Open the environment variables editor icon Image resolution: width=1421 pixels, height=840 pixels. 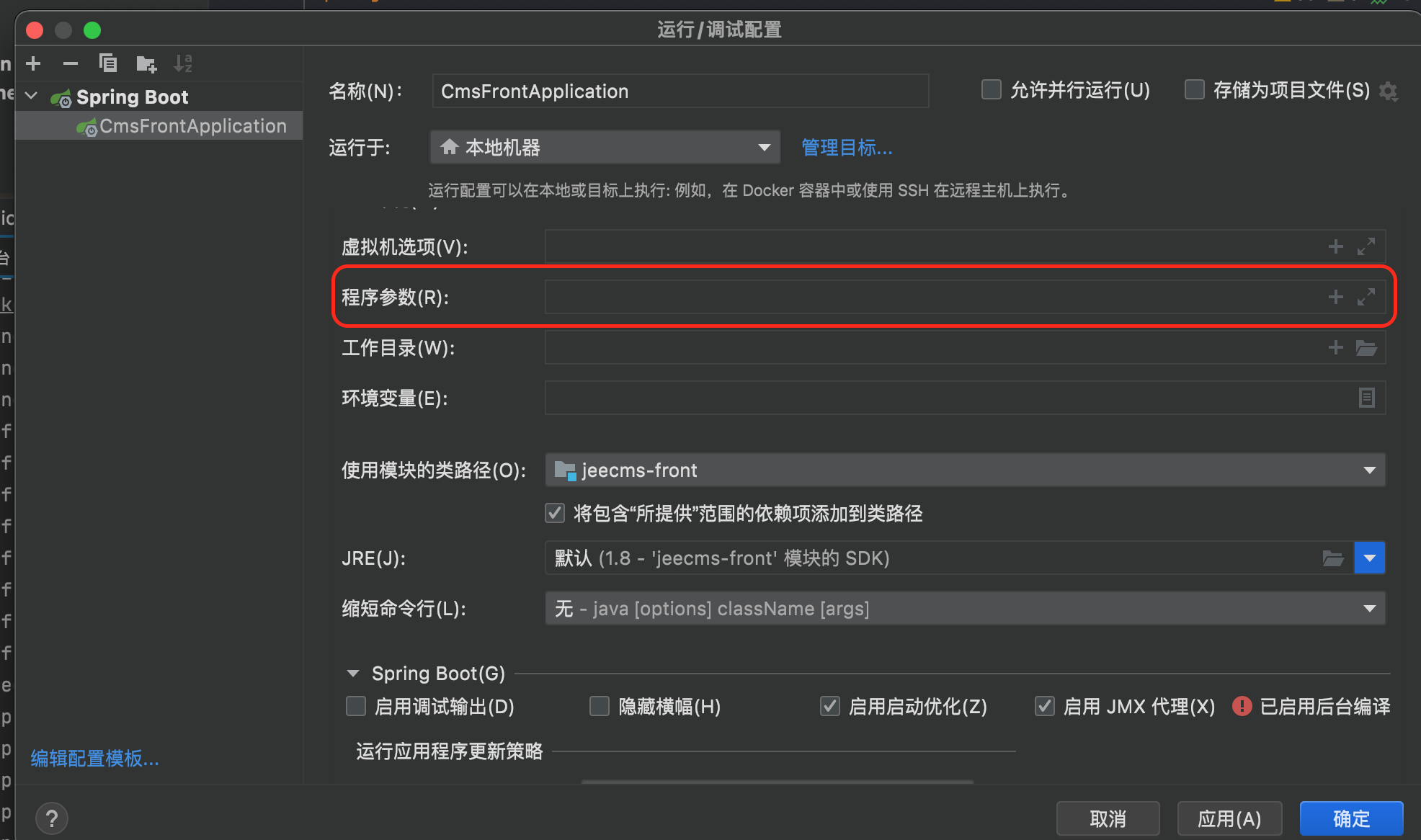(1366, 398)
